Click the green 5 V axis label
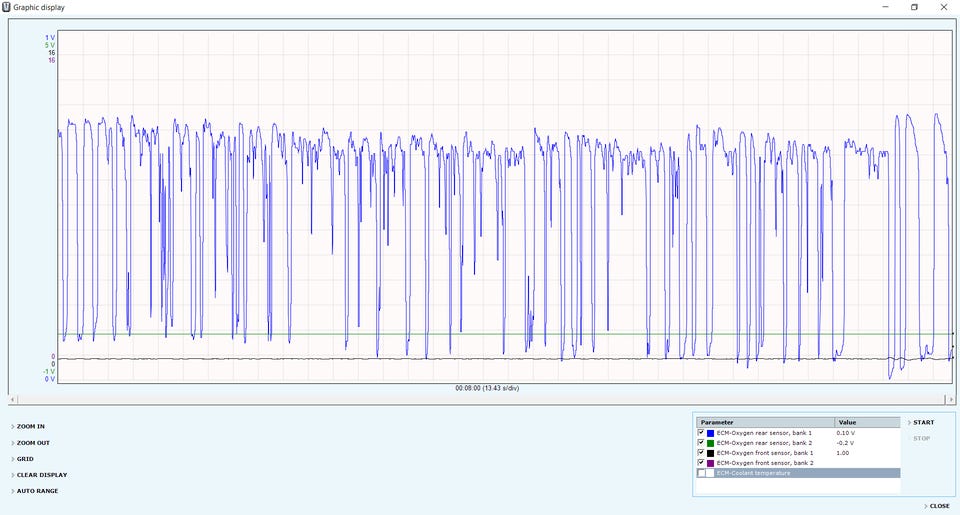The image size is (960, 515). 50,45
